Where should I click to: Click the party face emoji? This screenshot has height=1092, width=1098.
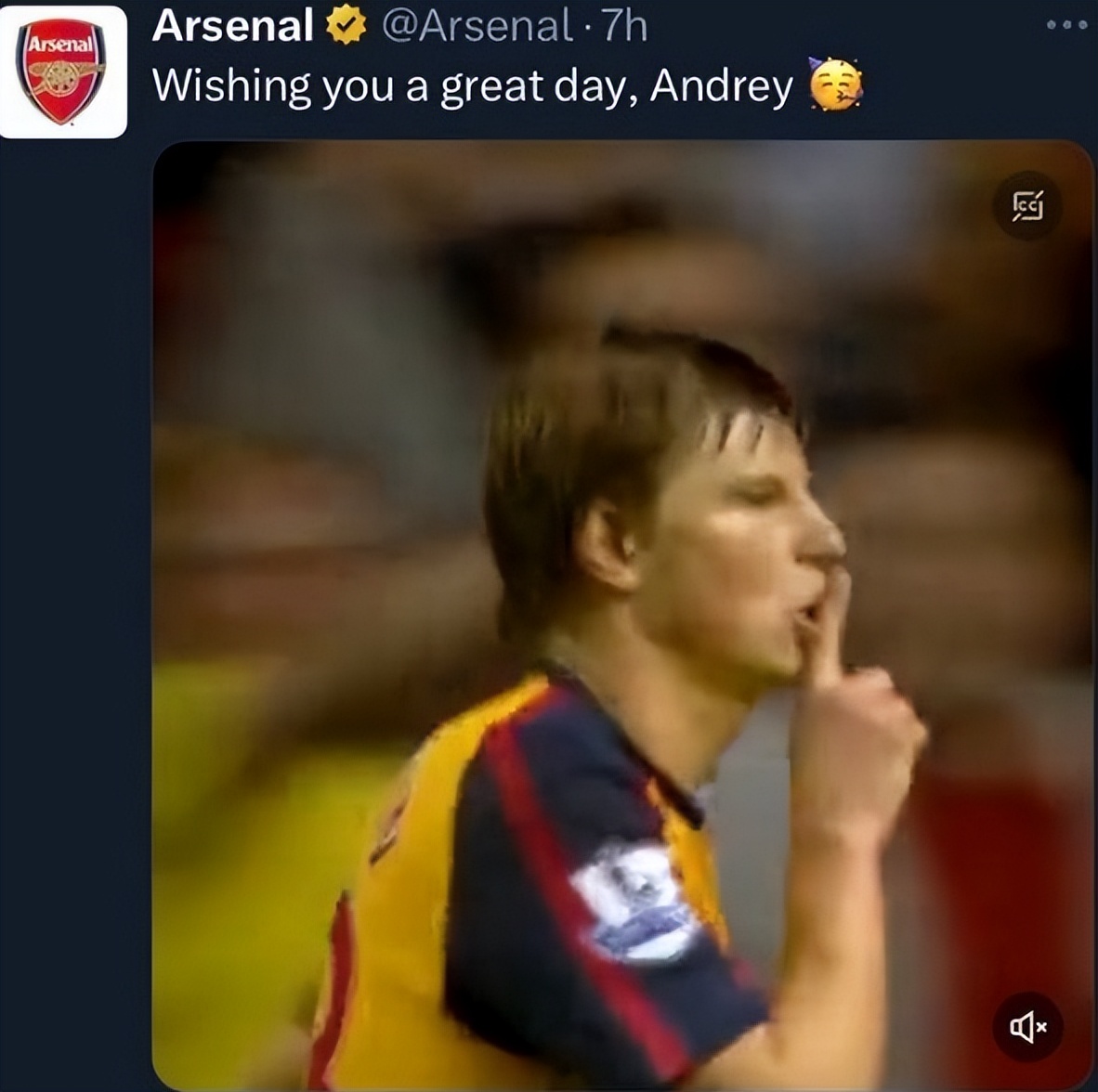coord(836,84)
